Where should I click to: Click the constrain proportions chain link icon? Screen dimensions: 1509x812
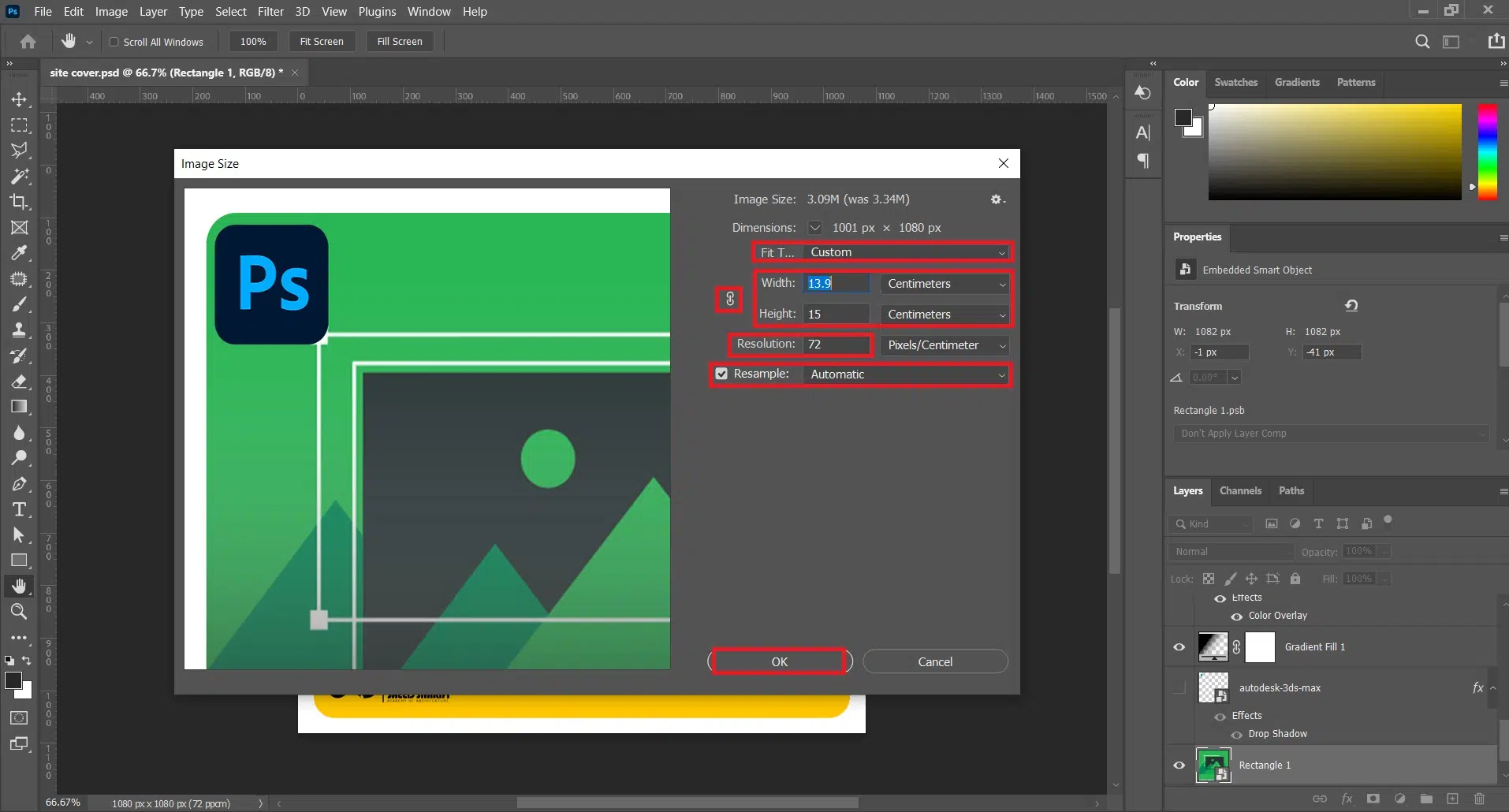coord(730,300)
